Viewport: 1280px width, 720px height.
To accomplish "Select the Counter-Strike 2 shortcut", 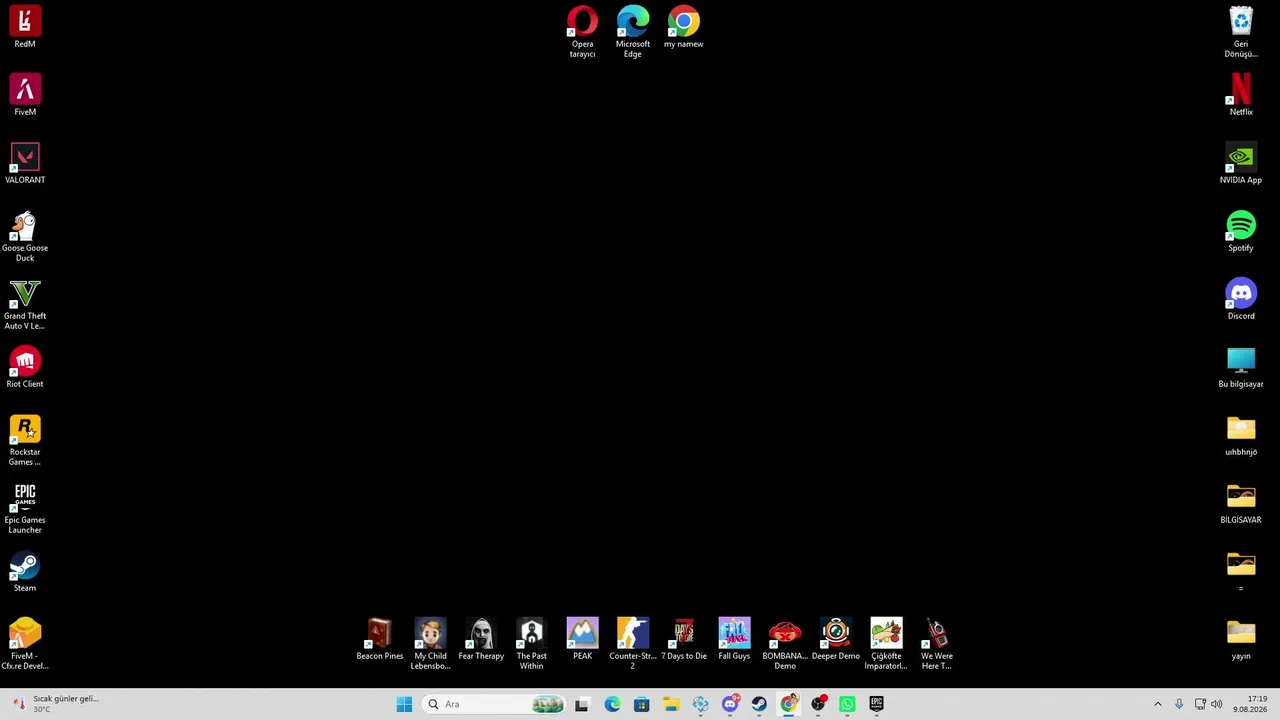I will (633, 644).
